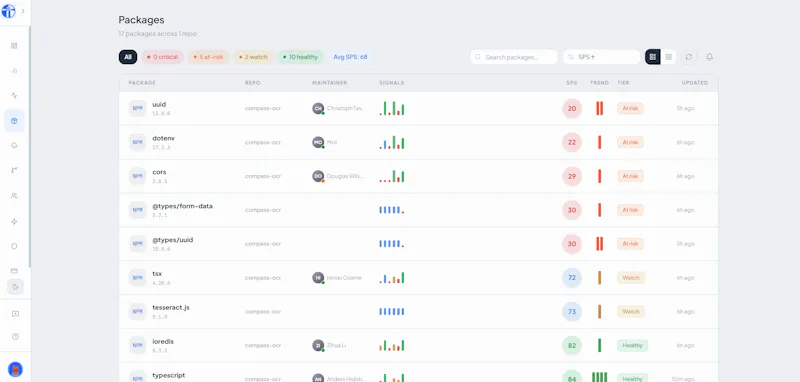Open the ioredis package name

click(x=163, y=341)
